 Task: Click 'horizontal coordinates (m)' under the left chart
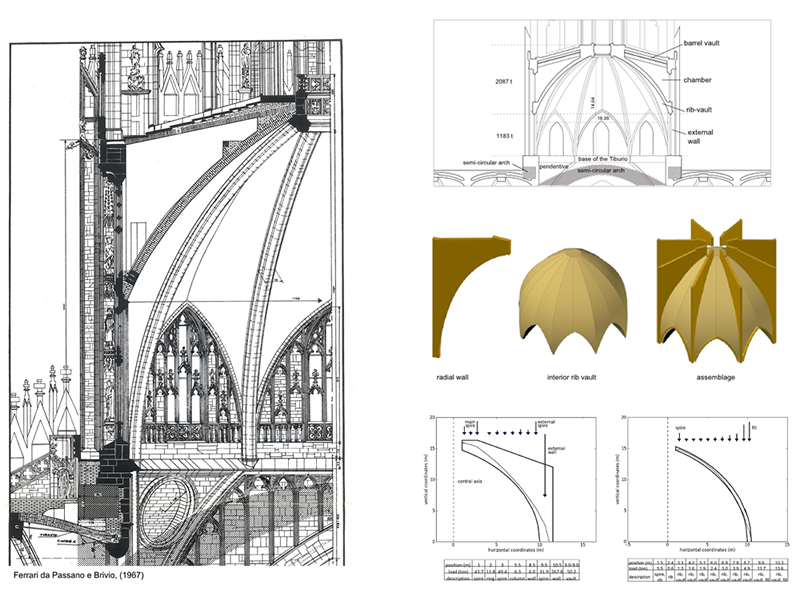514,550
